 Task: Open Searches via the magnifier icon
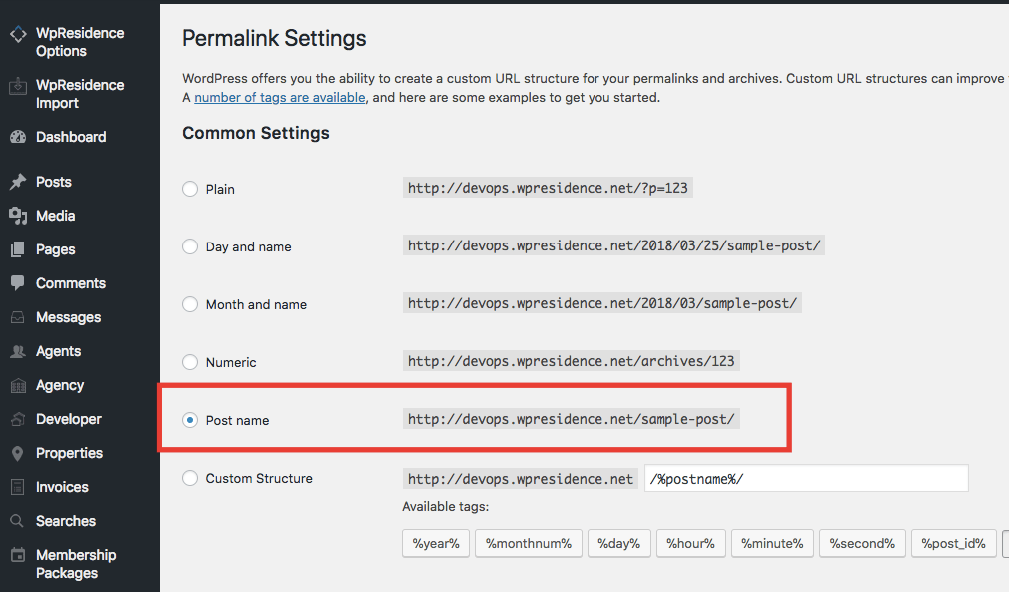tap(20, 521)
